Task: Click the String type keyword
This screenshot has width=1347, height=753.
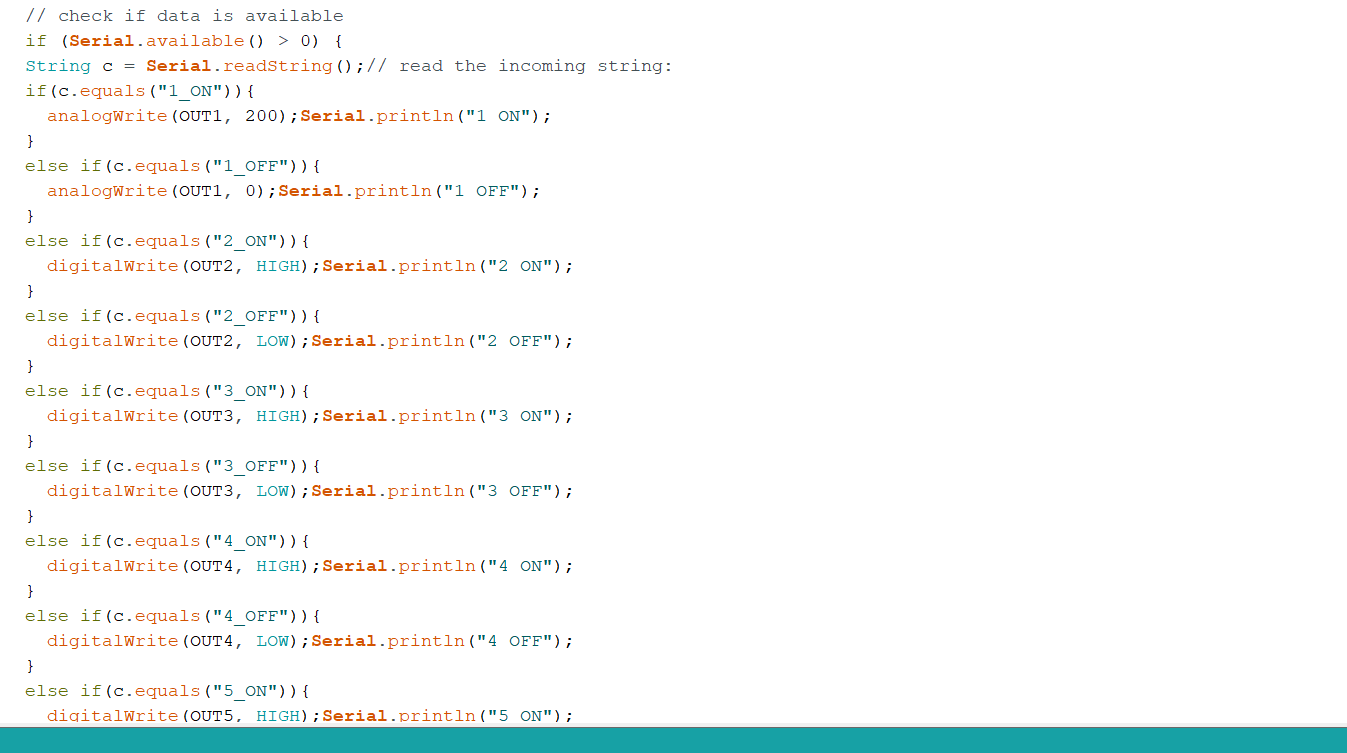Action: point(57,65)
